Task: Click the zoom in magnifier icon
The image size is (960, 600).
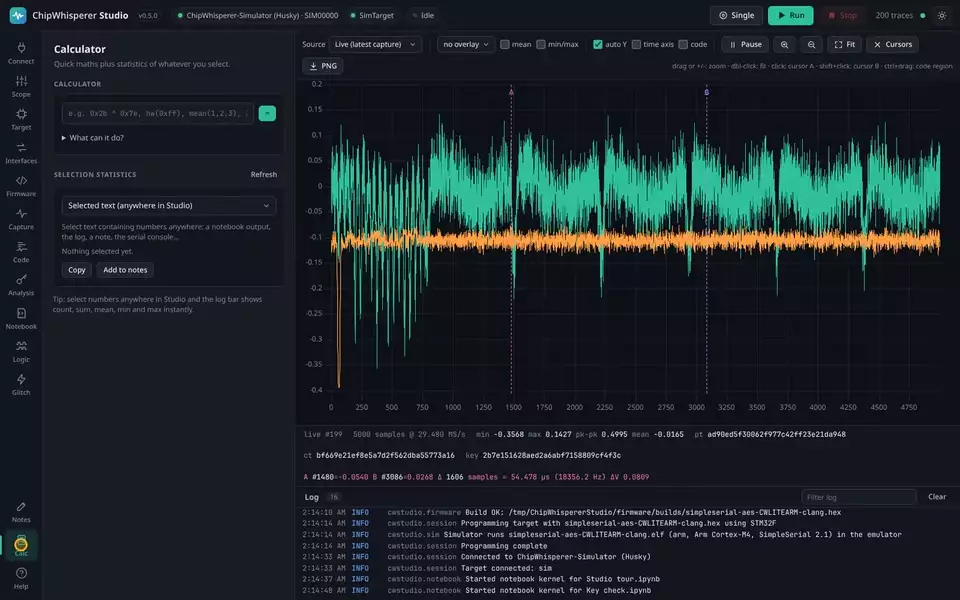Action: pyautogui.click(x=784, y=44)
